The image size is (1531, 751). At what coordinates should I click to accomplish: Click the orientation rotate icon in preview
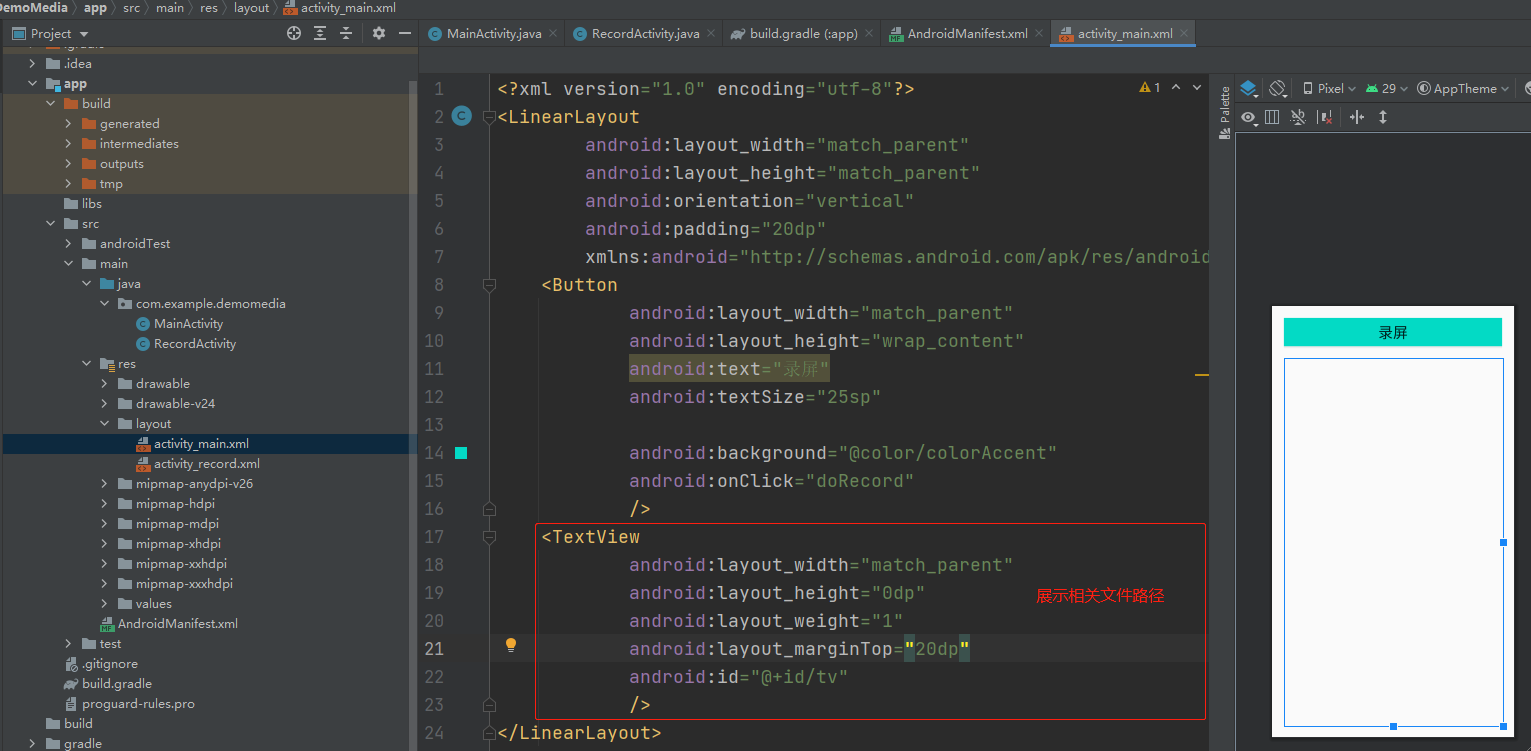1277,88
